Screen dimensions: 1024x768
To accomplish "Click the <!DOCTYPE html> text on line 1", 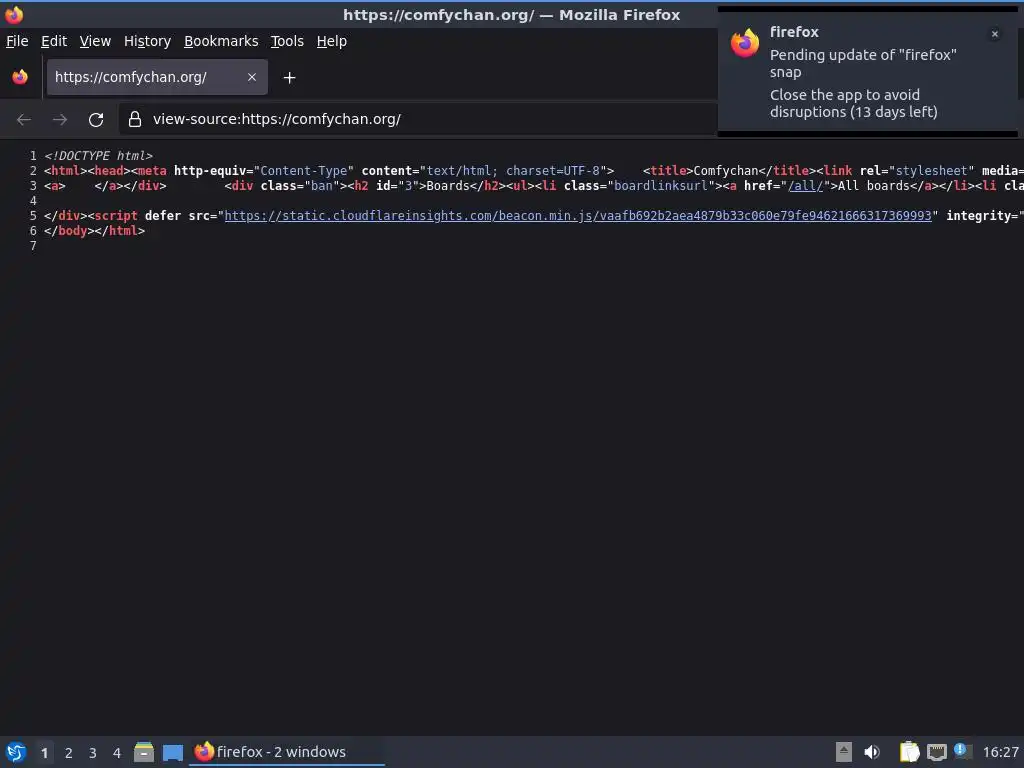I will (x=99, y=155).
